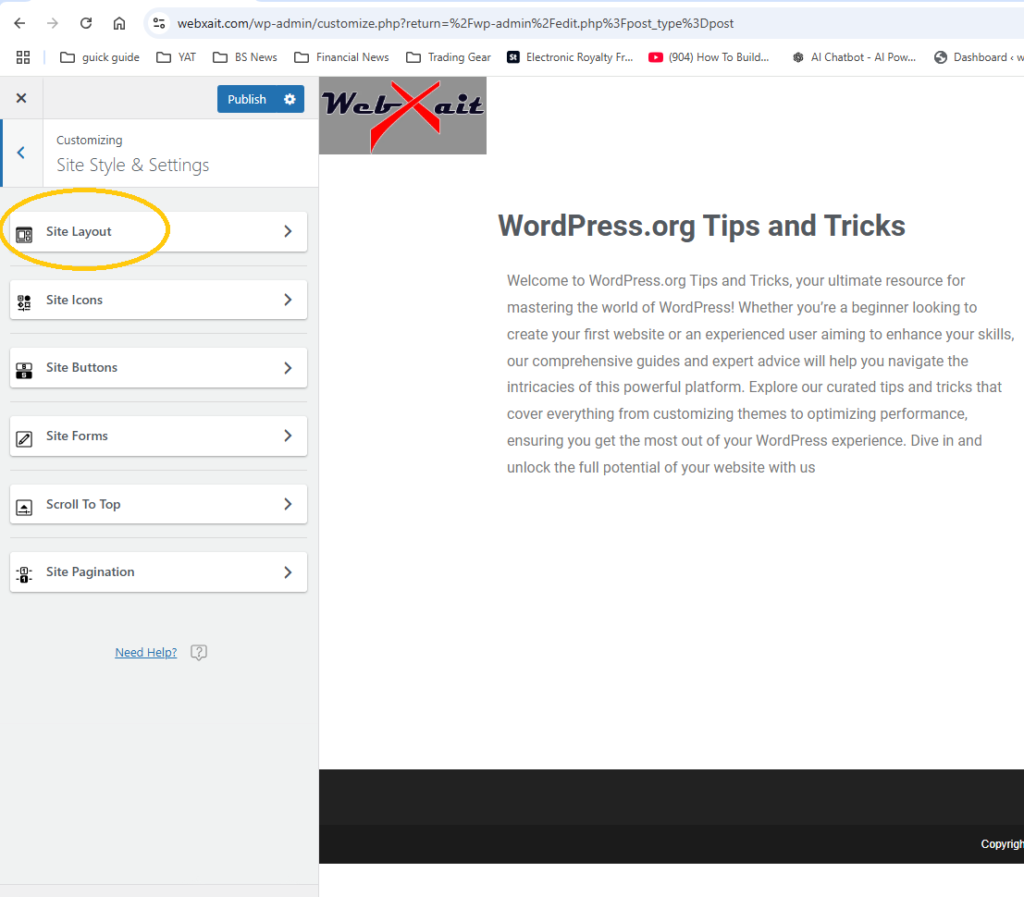1024x897 pixels.
Task: Expand Site Icons chevron arrow
Action: coord(288,300)
